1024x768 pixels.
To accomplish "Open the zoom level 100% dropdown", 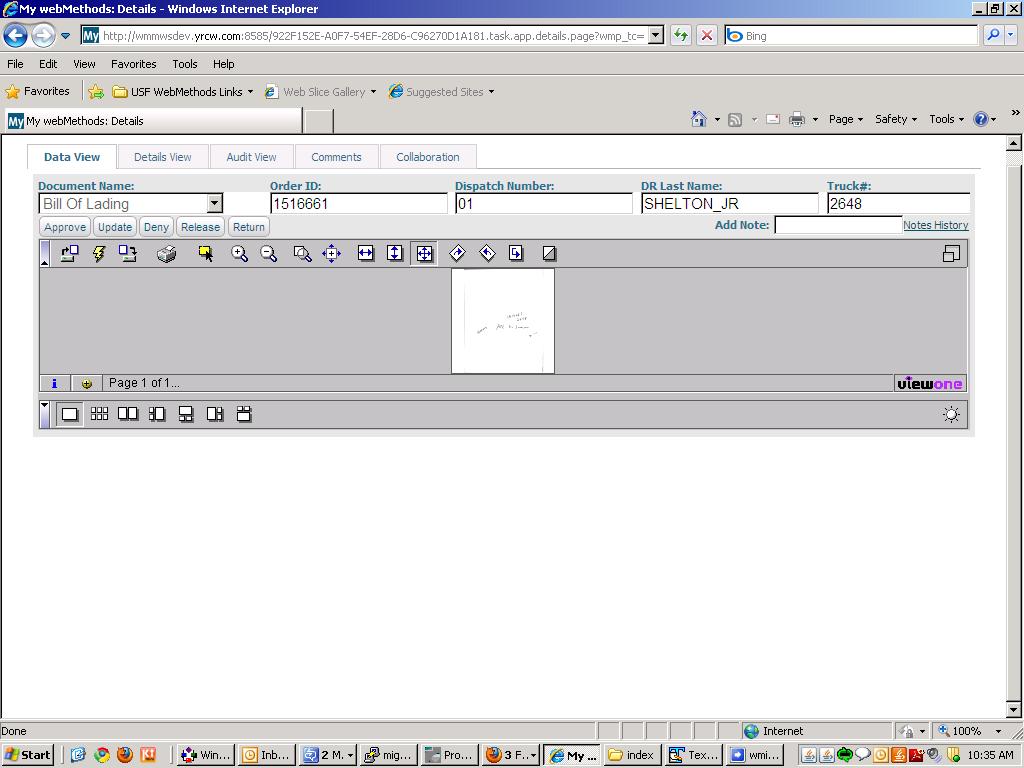I will (998, 731).
